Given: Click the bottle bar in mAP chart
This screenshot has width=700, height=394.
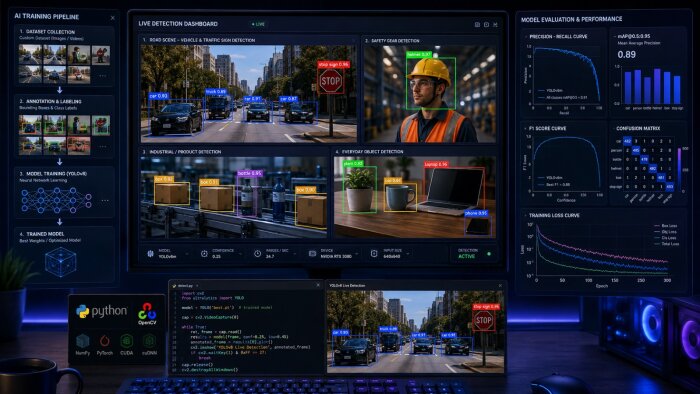Looking at the screenshot, I should [x=647, y=91].
